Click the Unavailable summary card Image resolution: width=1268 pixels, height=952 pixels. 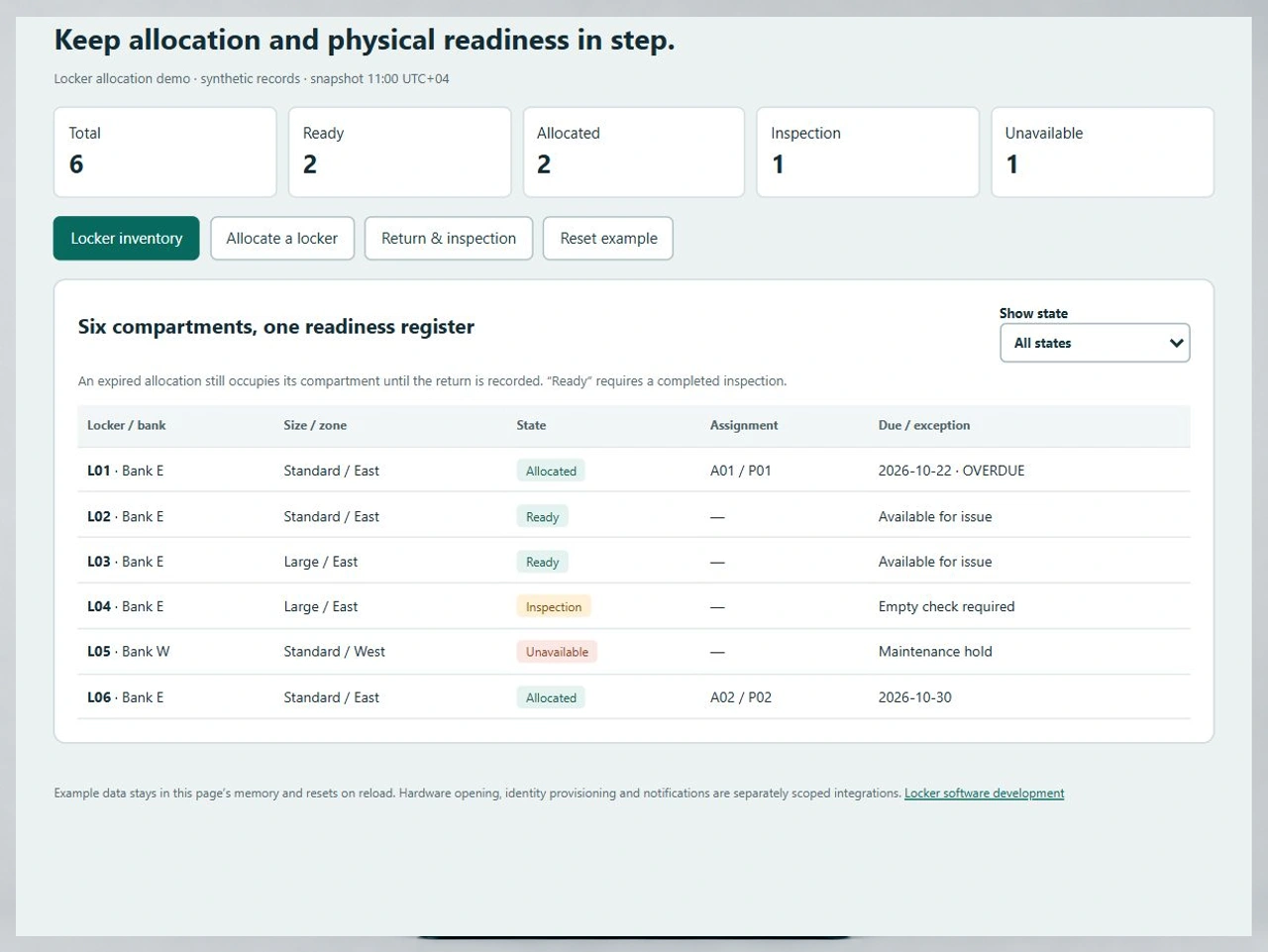click(x=1103, y=152)
